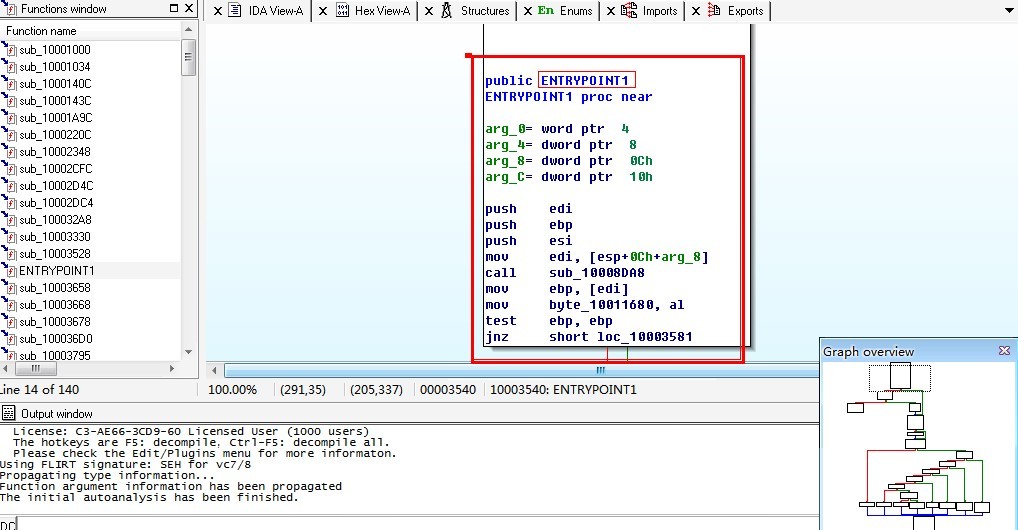Close the Graph overview panel

click(x=1004, y=351)
